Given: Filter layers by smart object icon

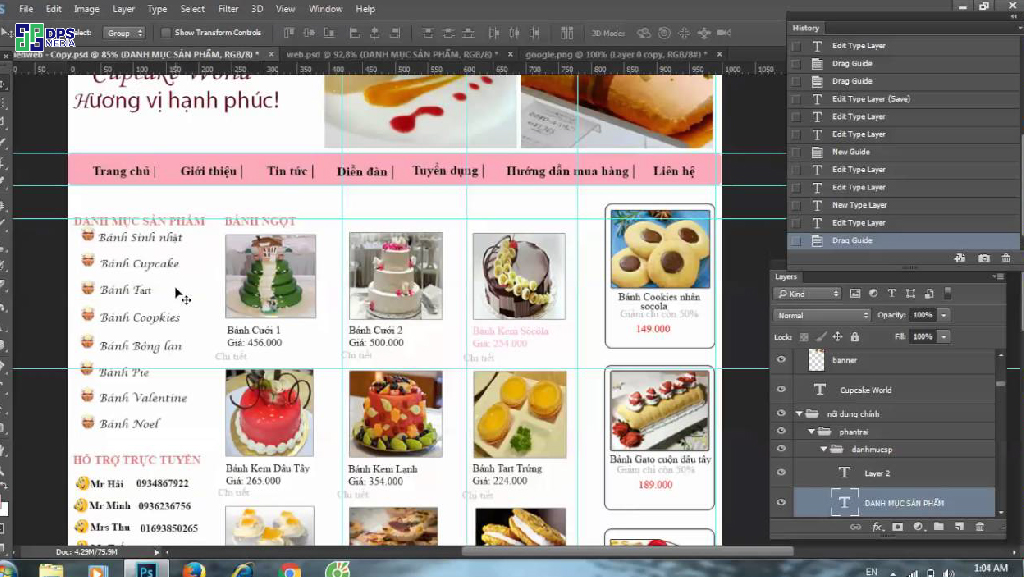Looking at the screenshot, I should (x=929, y=294).
